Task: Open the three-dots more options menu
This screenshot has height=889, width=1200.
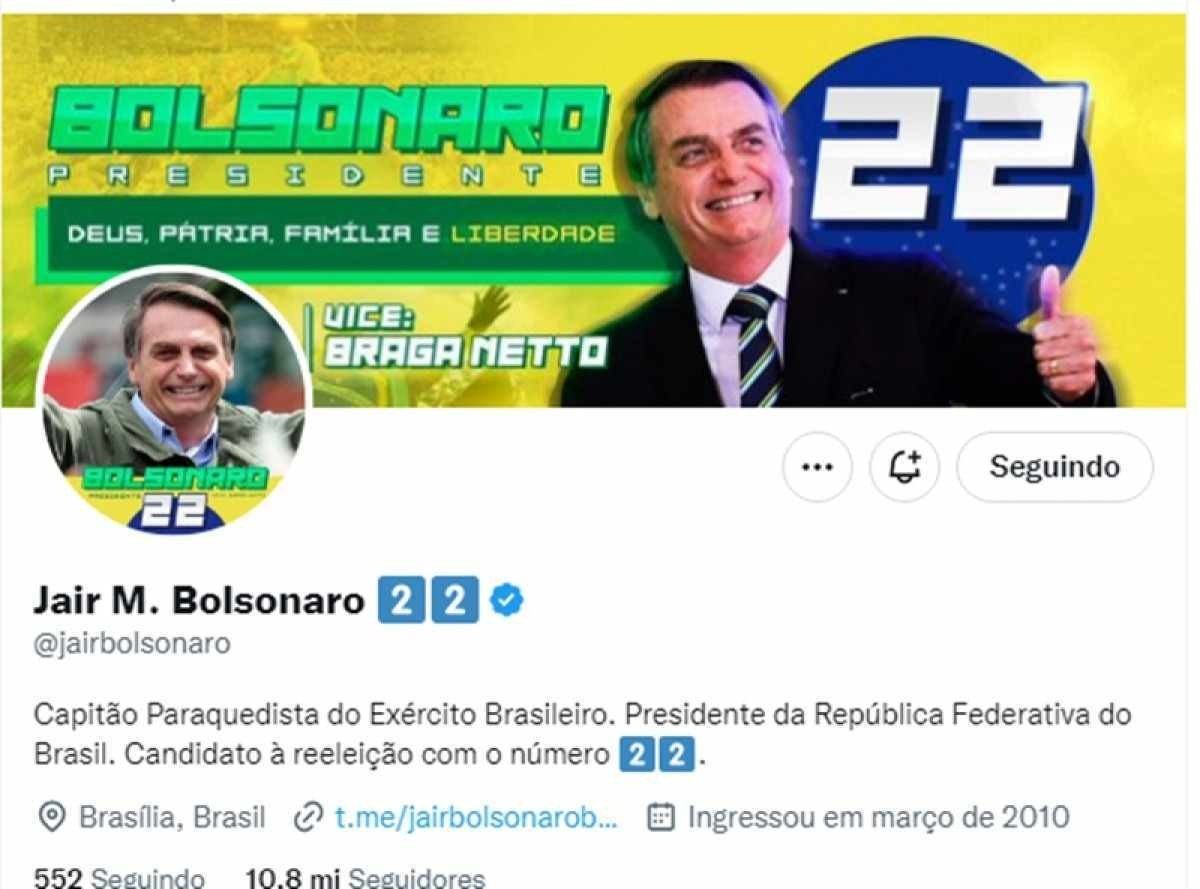Action: (817, 467)
